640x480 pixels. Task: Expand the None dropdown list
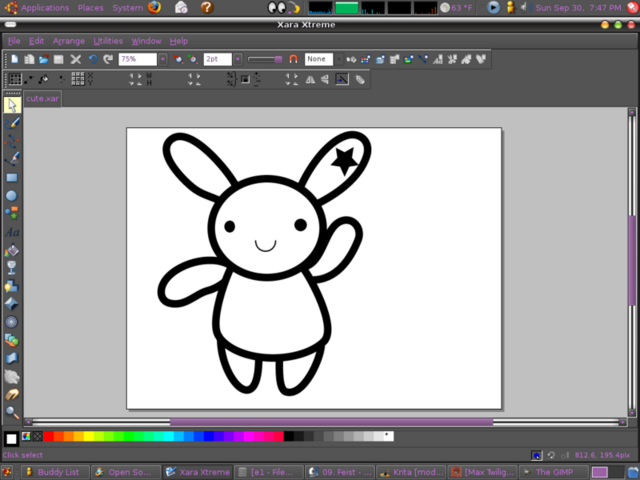point(340,60)
